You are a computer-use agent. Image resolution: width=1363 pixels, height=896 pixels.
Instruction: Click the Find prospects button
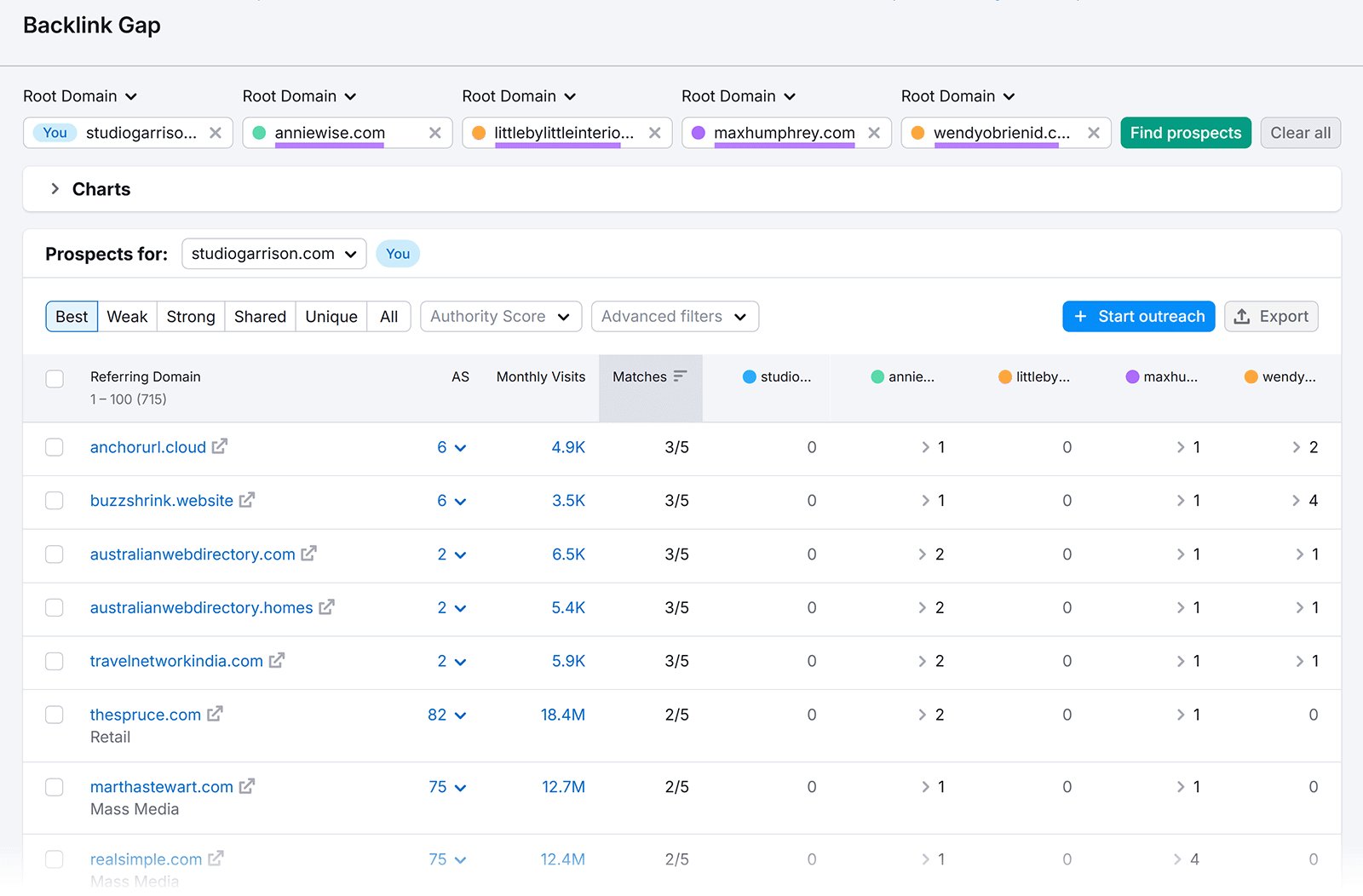coord(1185,132)
